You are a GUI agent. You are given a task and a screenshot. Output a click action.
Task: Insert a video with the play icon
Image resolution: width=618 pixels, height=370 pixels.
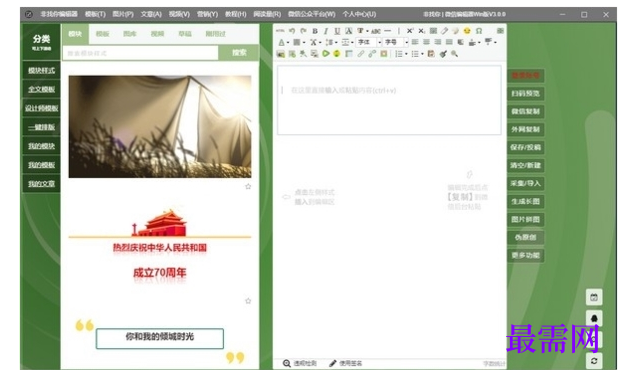coord(326,54)
